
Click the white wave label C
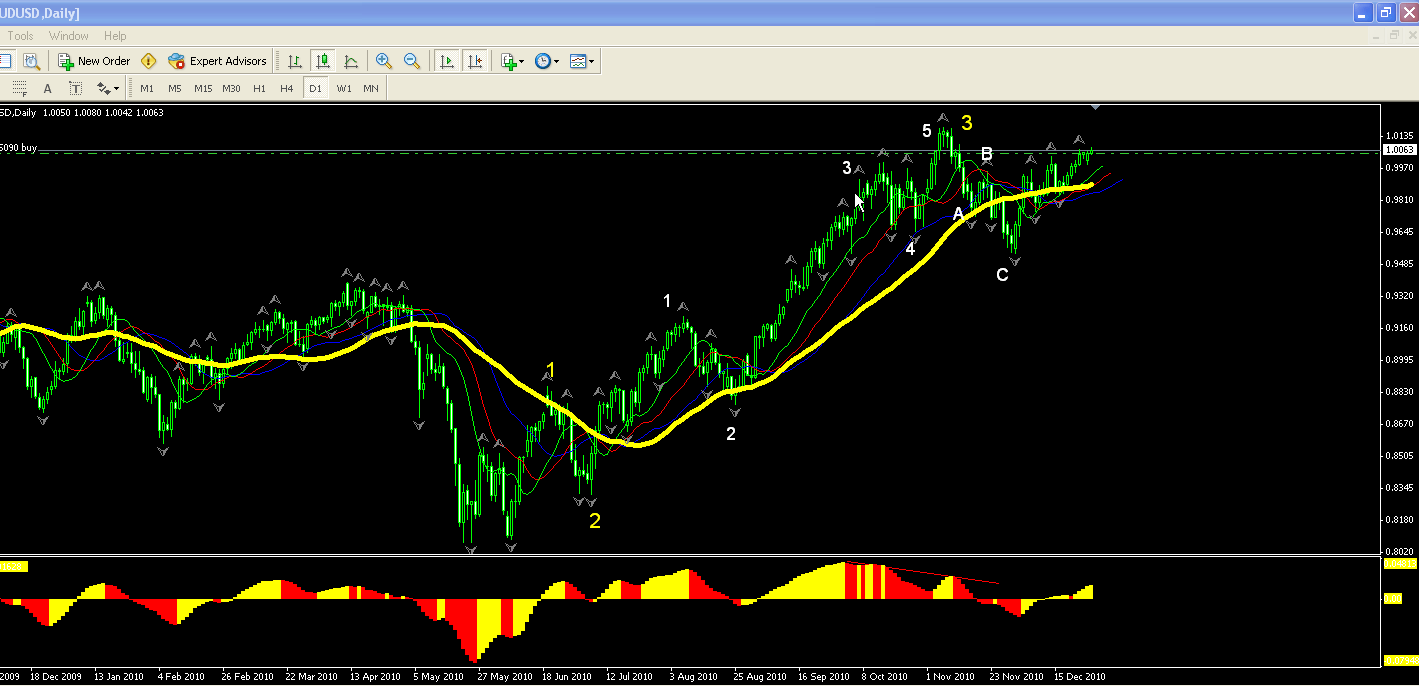(x=1002, y=275)
